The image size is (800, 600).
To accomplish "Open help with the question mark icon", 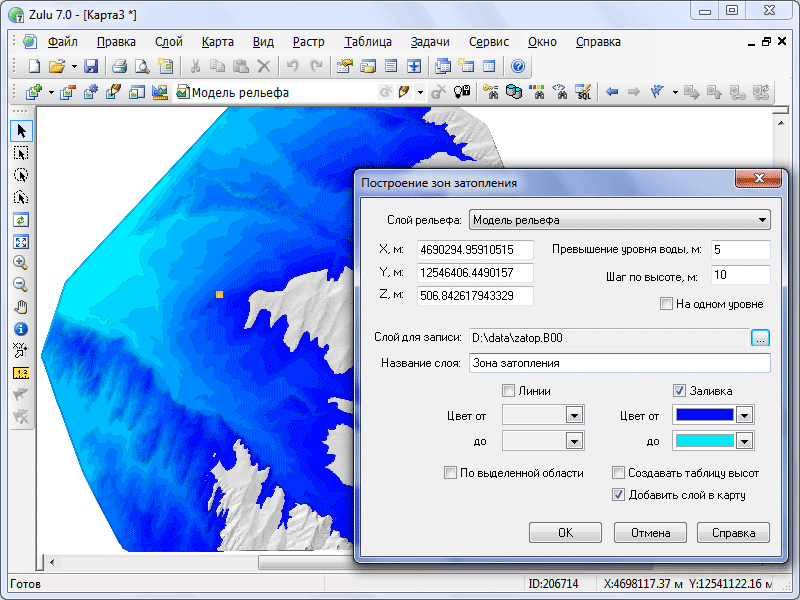I will click(518, 67).
